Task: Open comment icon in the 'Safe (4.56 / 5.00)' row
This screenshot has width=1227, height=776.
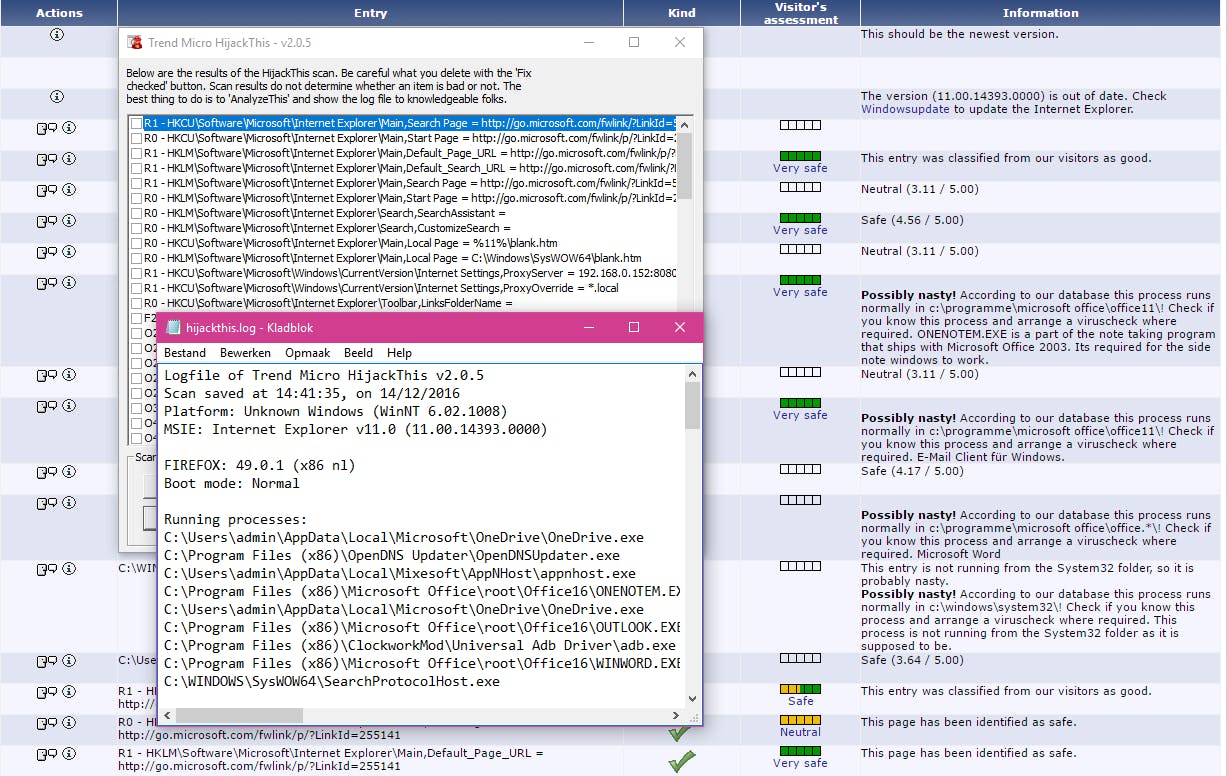Action: pos(46,221)
